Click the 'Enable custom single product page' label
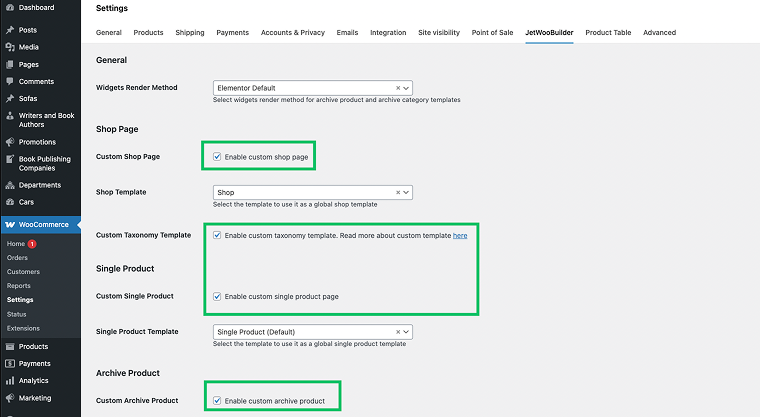This screenshot has height=417, width=760. [x=282, y=297]
